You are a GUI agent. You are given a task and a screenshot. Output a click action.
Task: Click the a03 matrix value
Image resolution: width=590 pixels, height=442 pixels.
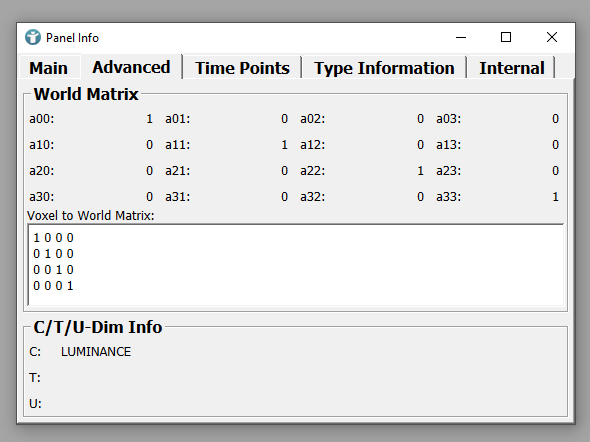tap(555, 119)
